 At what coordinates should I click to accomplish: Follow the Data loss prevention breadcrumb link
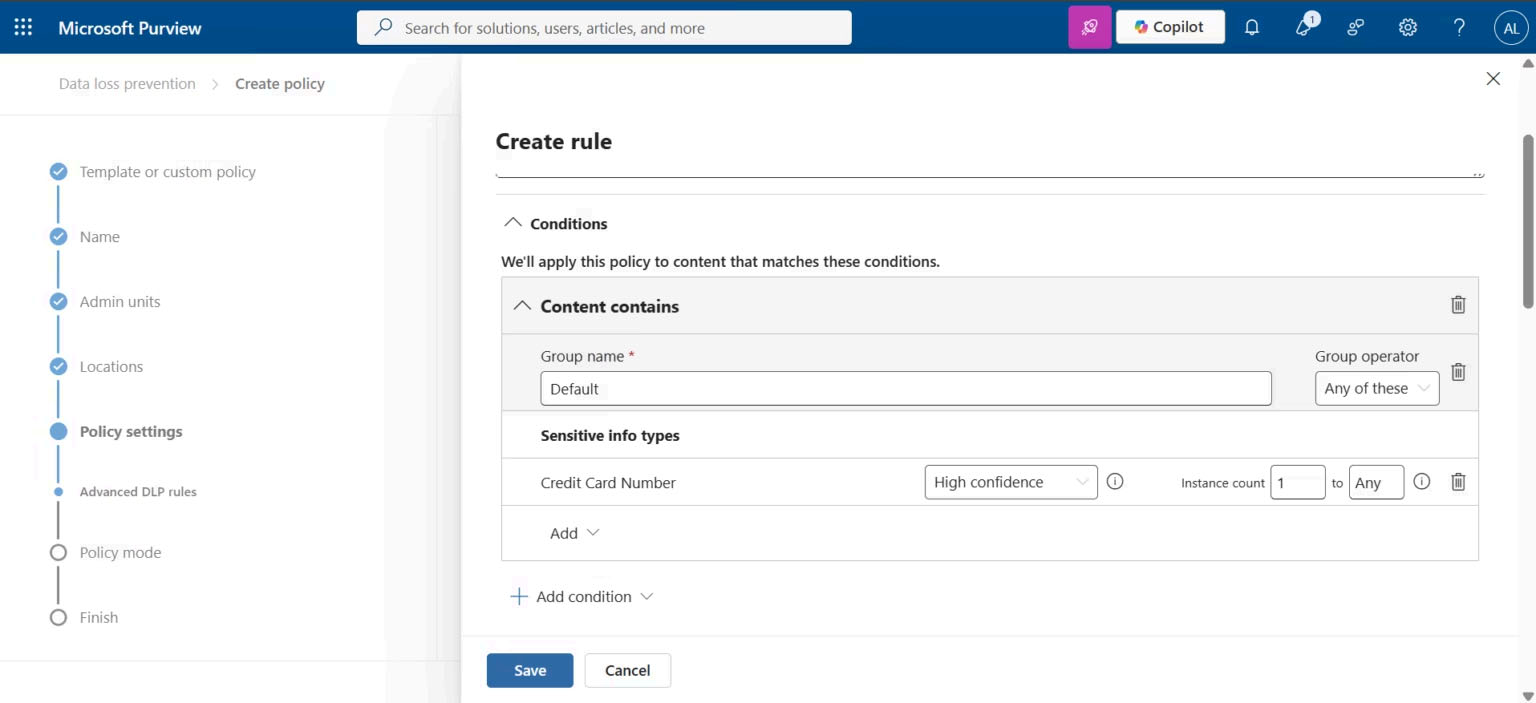click(127, 84)
